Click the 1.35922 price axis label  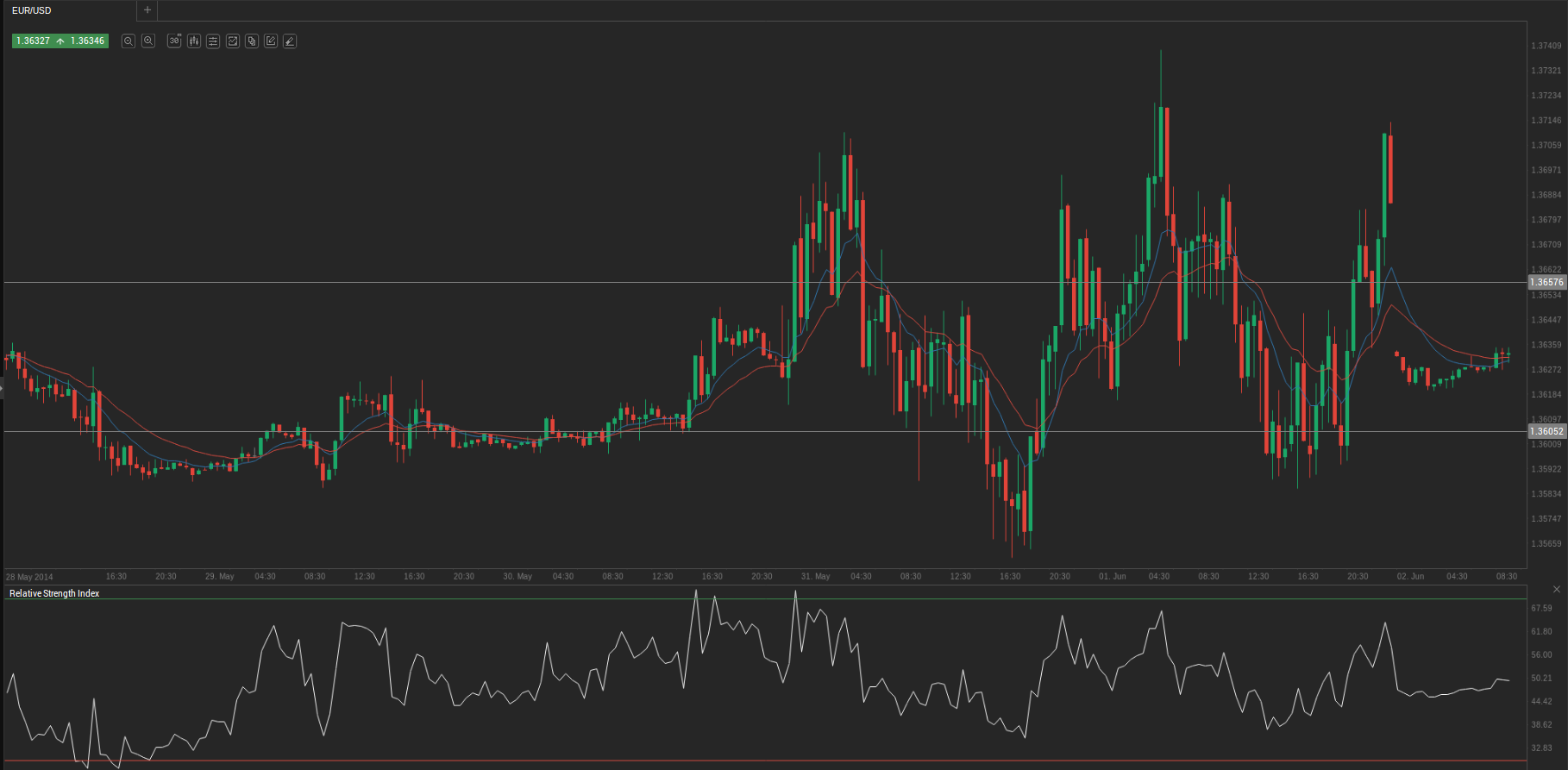1546,469
